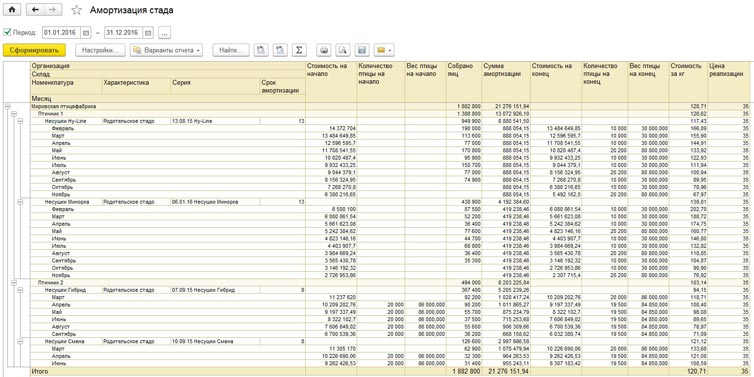Select starting cost value 14 372 704
The image size is (754, 377).
click(331, 128)
